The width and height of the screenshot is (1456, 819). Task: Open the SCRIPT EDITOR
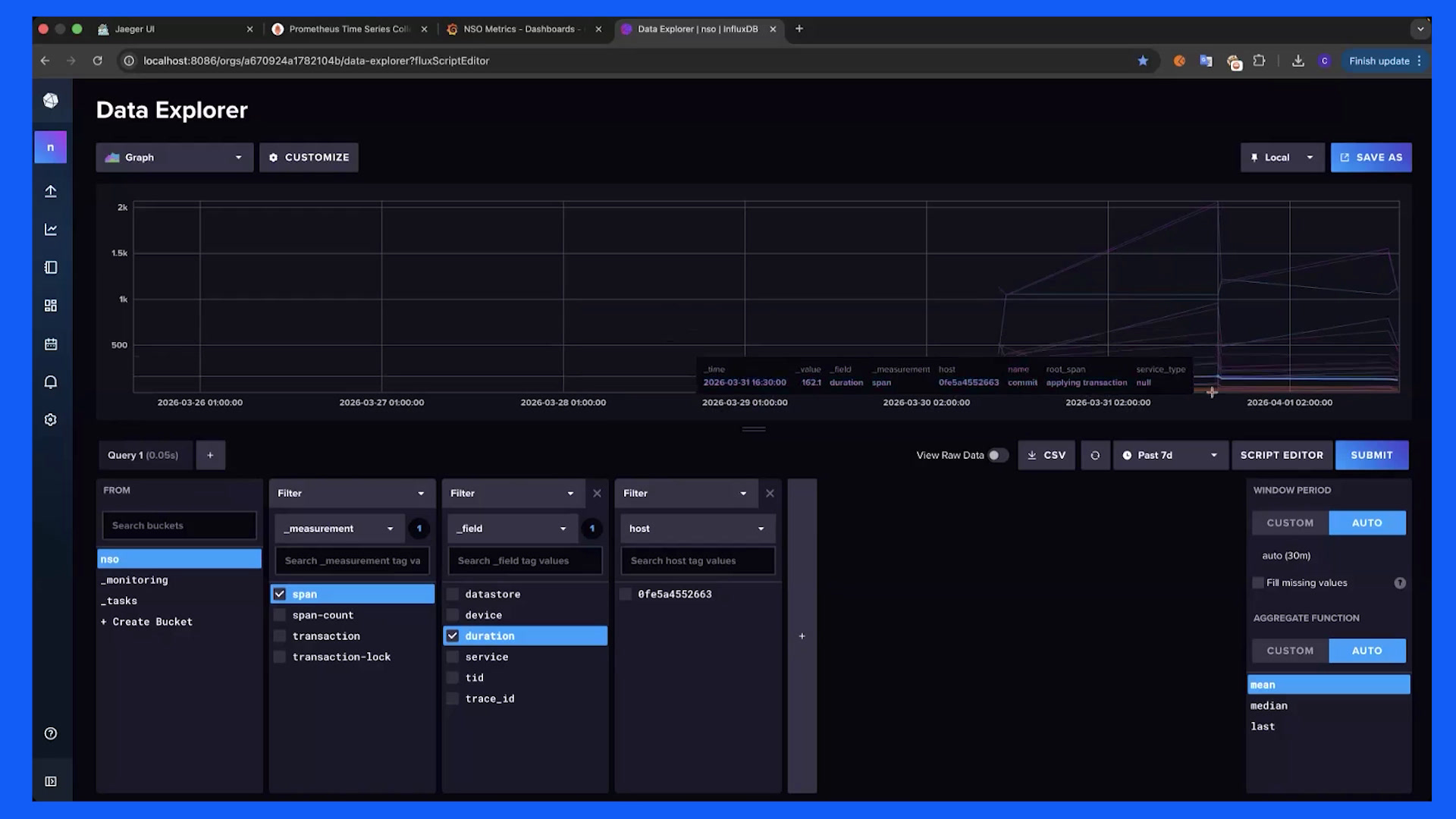click(1282, 455)
